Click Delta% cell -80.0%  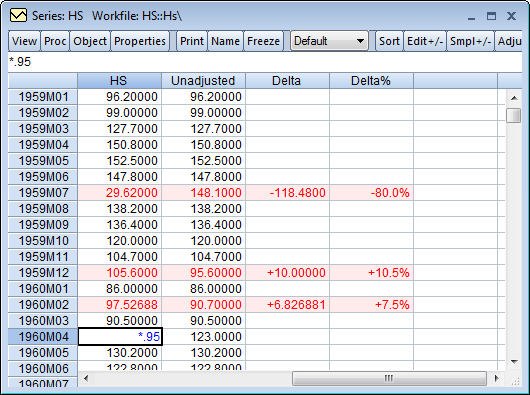371,193
